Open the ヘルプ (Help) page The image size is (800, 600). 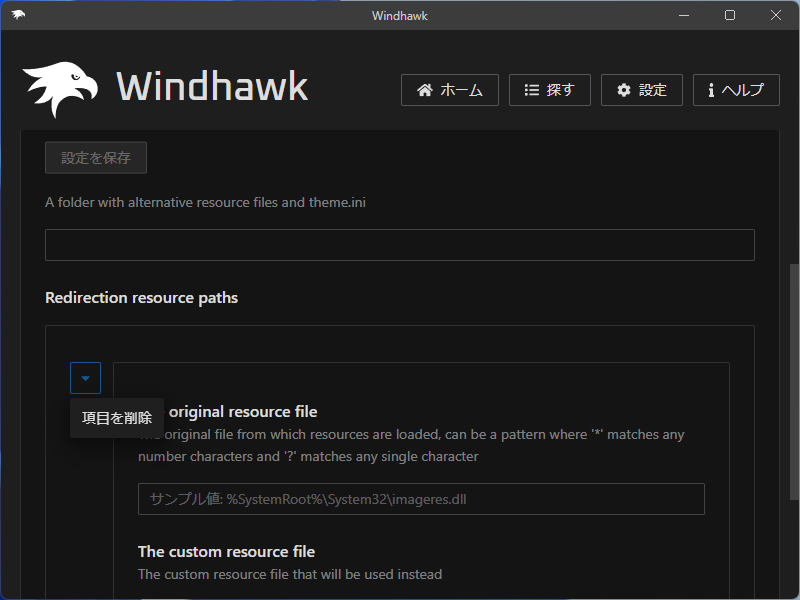pos(736,90)
